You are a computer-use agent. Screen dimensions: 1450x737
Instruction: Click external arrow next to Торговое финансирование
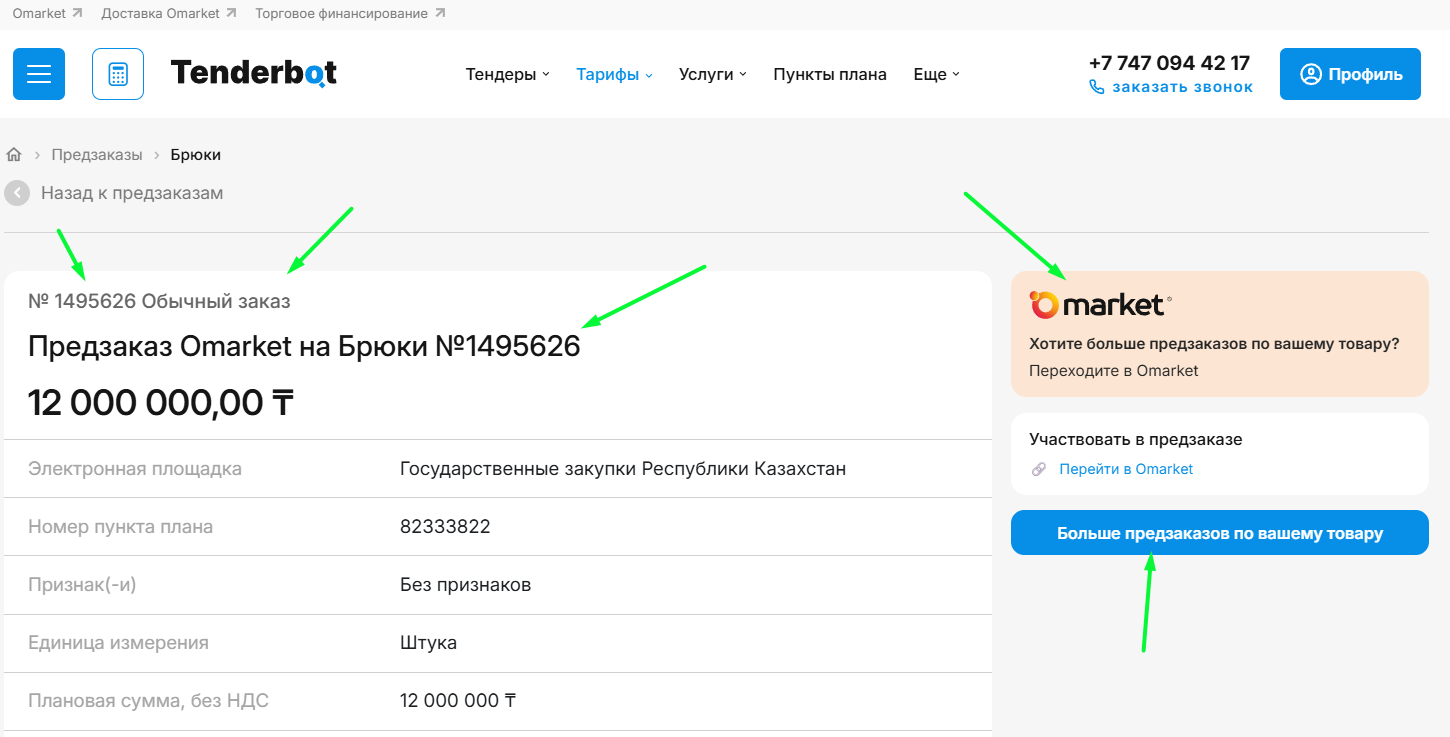[x=440, y=14]
